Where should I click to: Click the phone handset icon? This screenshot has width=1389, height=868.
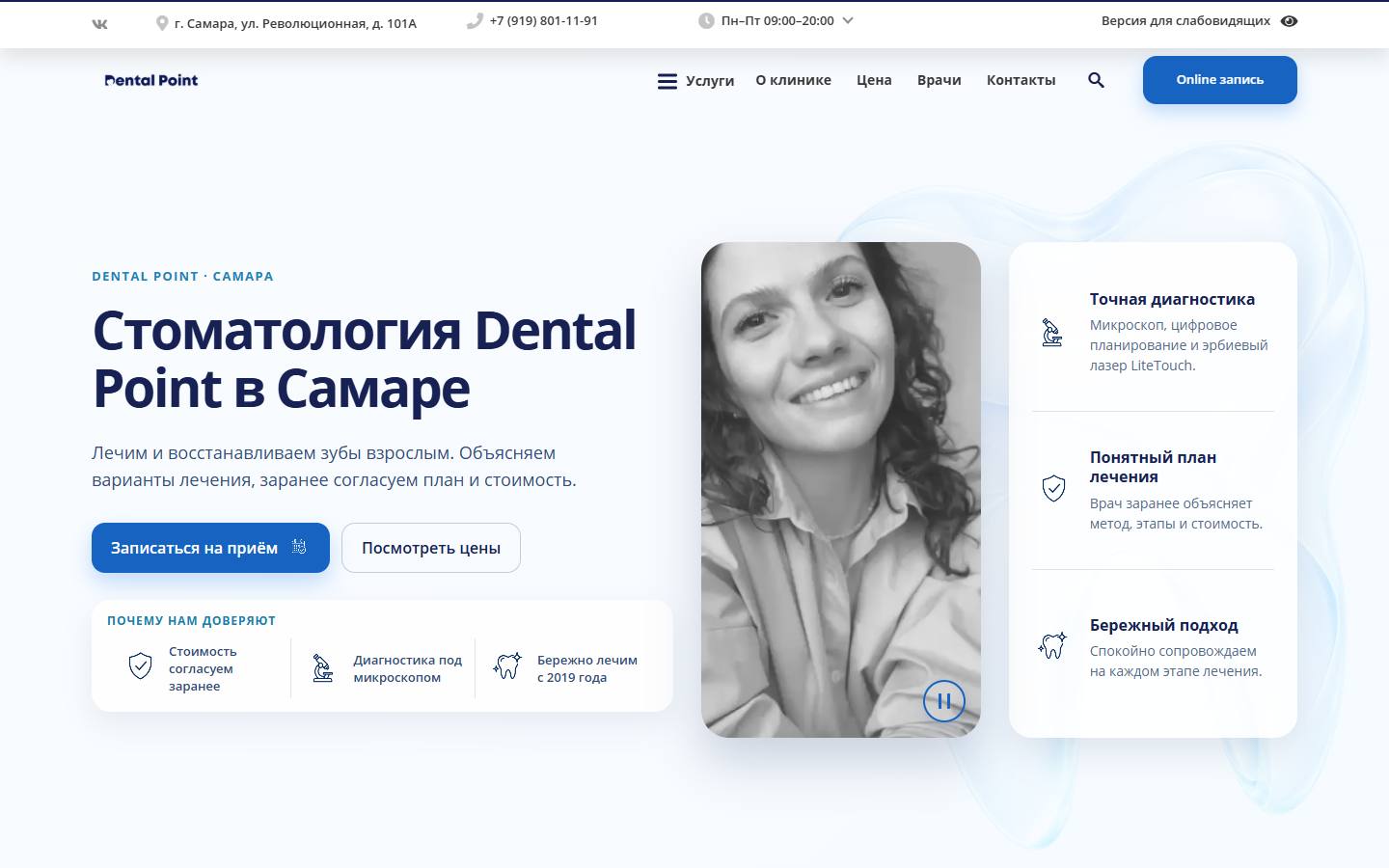[x=475, y=21]
